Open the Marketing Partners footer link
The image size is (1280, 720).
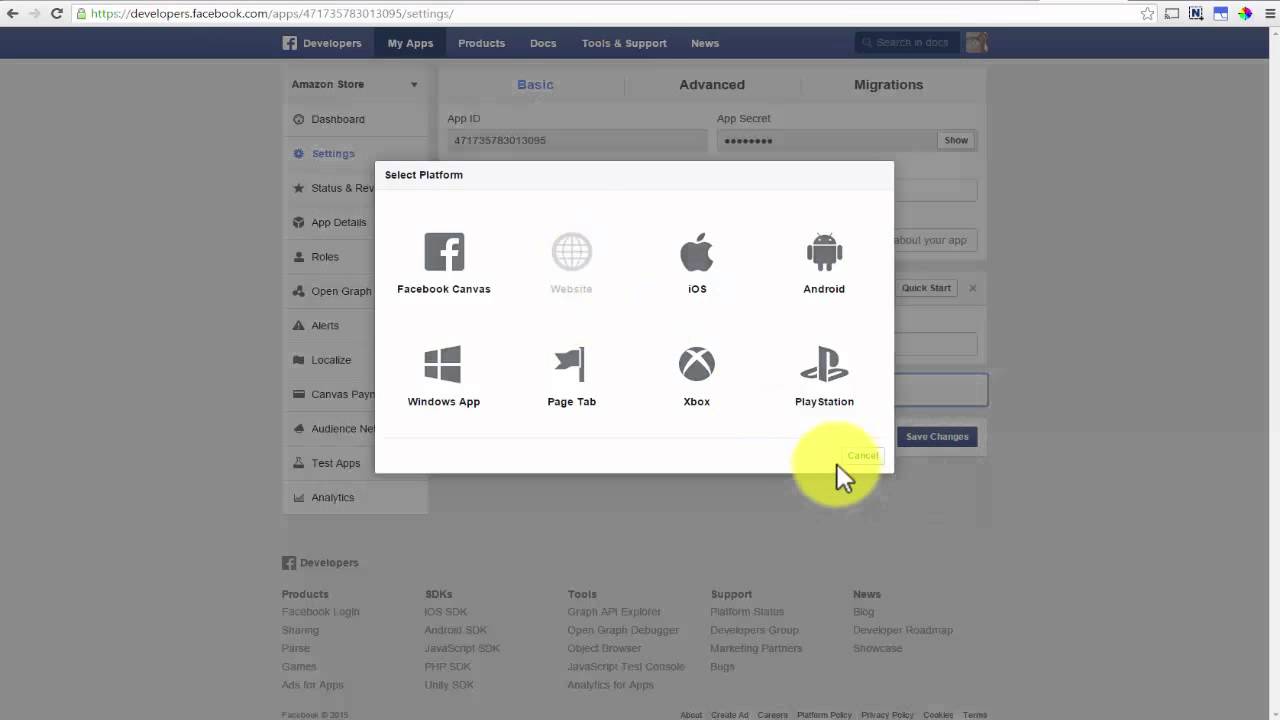coord(756,648)
